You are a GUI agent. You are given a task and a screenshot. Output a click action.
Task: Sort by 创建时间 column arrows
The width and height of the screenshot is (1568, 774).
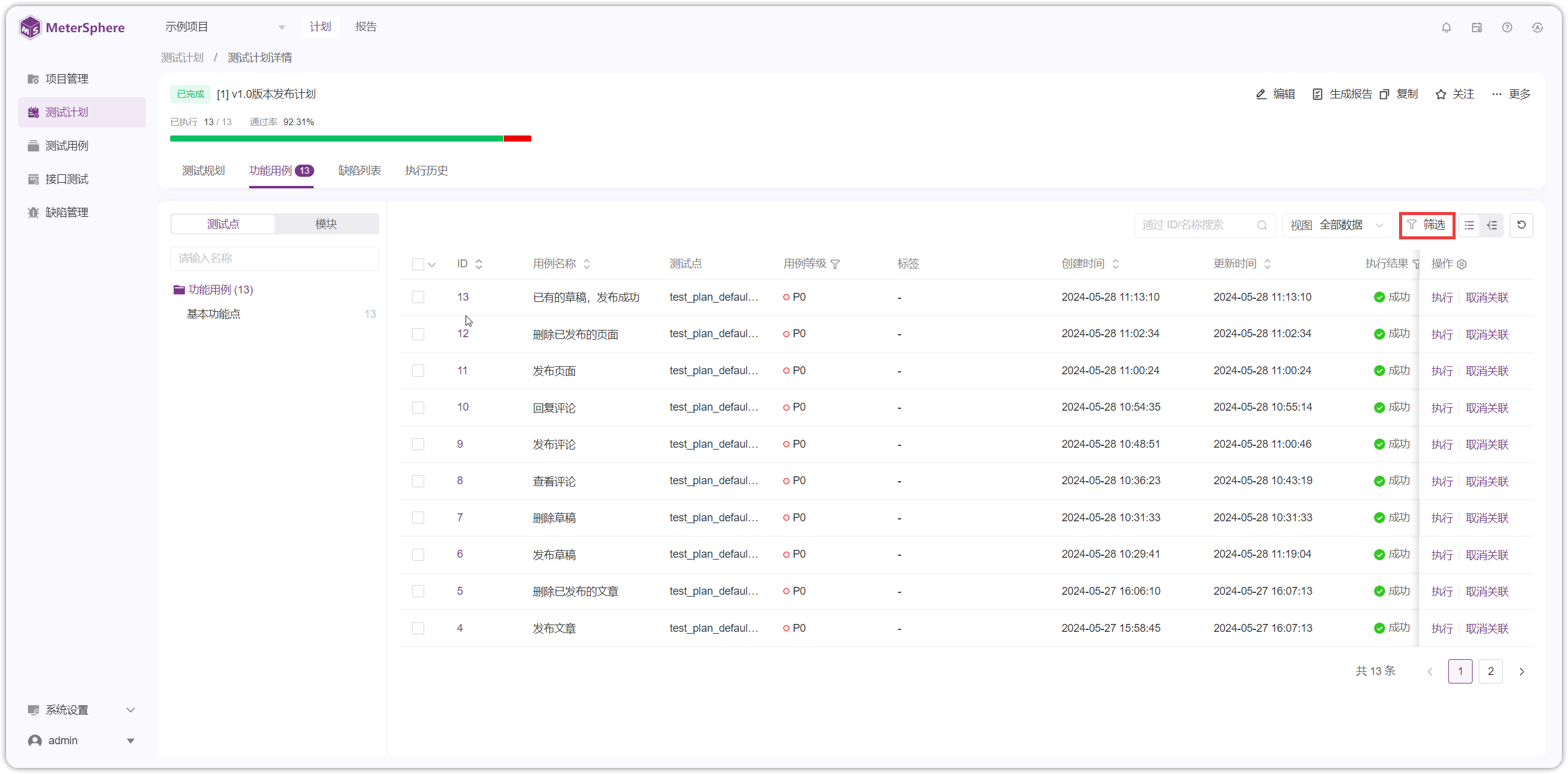tap(1115, 264)
